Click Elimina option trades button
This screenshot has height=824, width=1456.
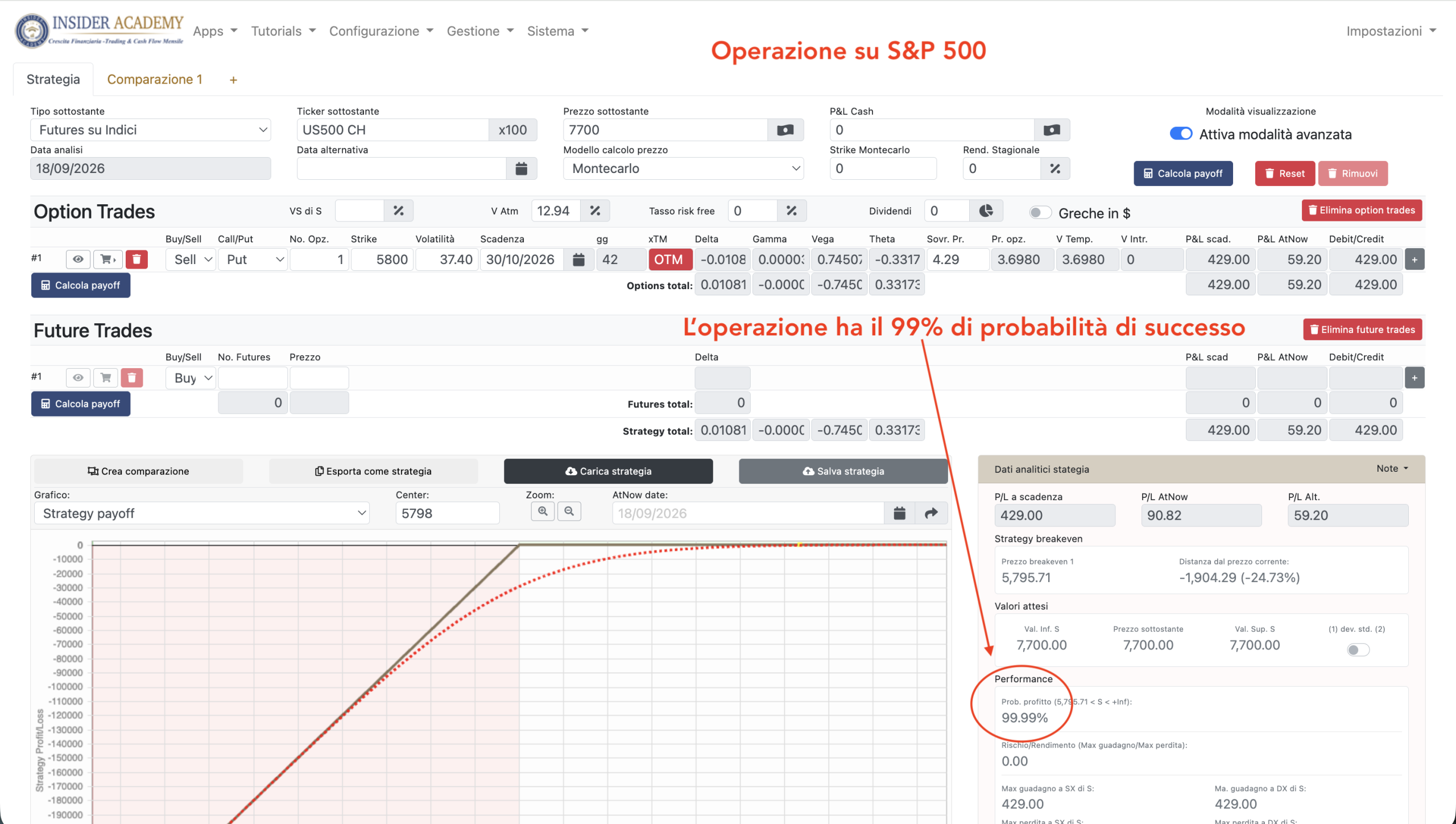[x=1362, y=211]
